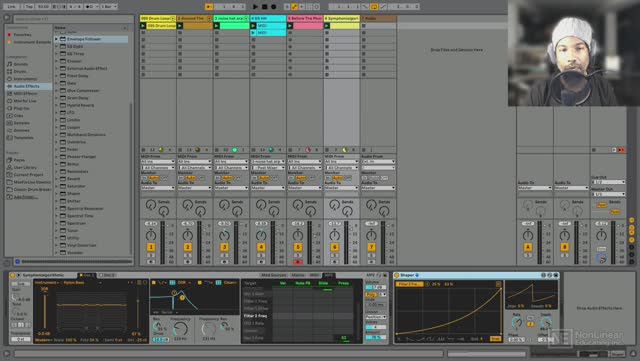Screen dimensions: 640x361
Task: Click the Link button
Action: tap(11, 7)
